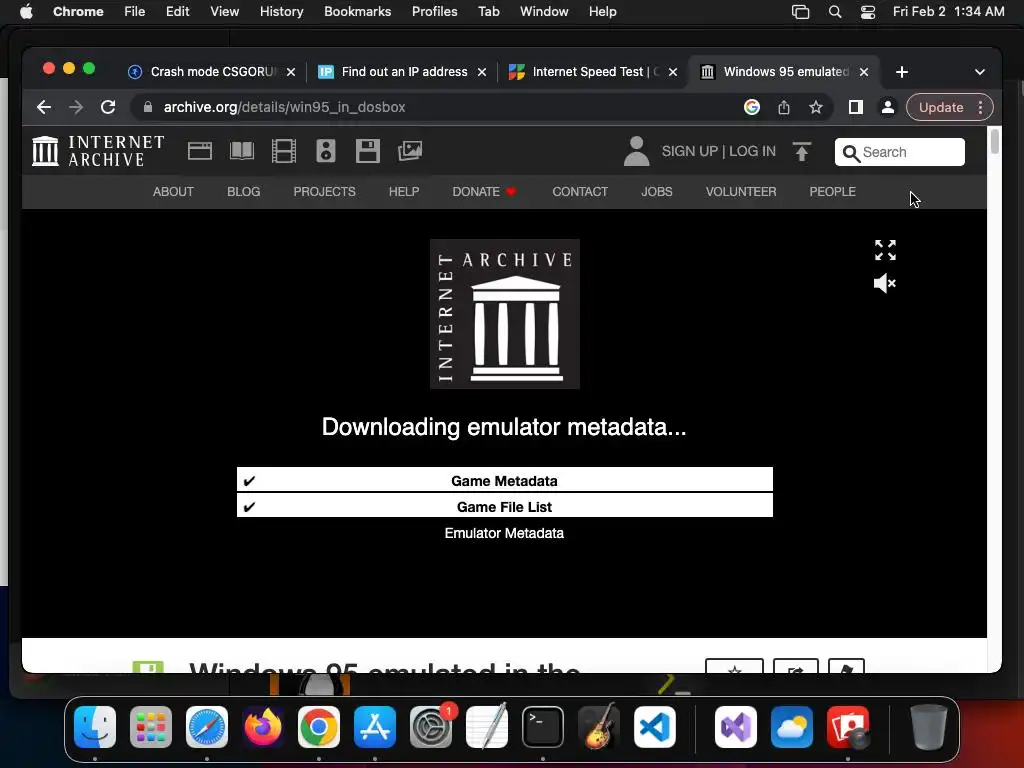Open the Software floppy disk icon
This screenshot has height=768, width=1024.
click(x=368, y=151)
